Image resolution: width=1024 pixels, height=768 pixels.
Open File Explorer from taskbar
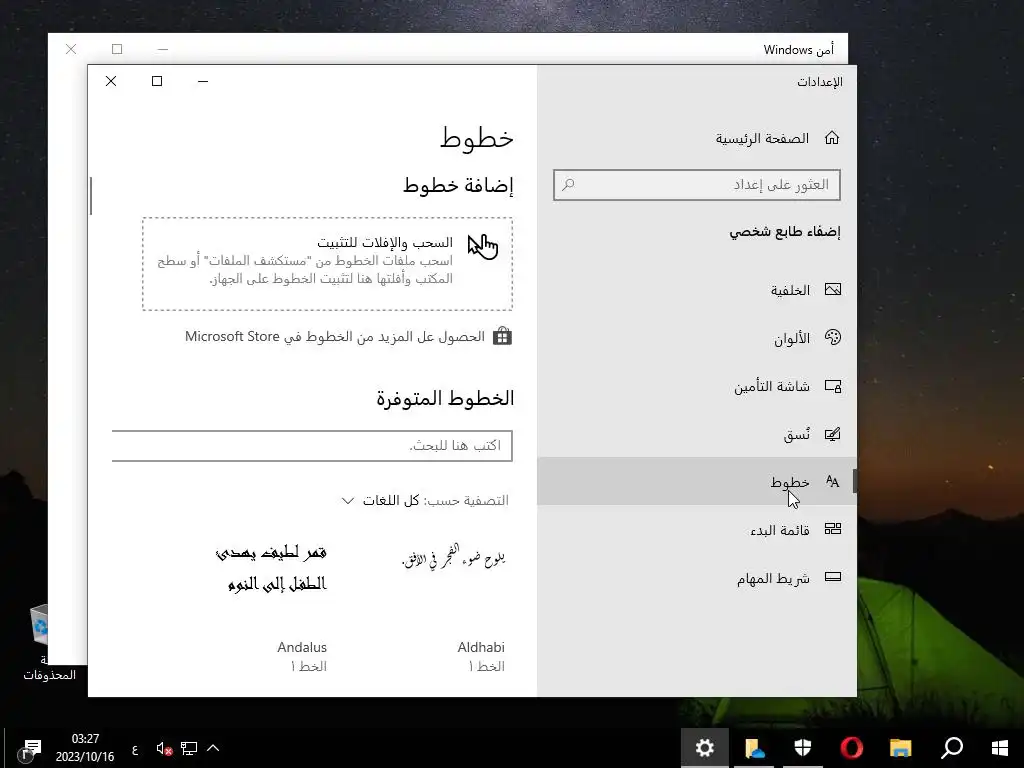click(901, 748)
